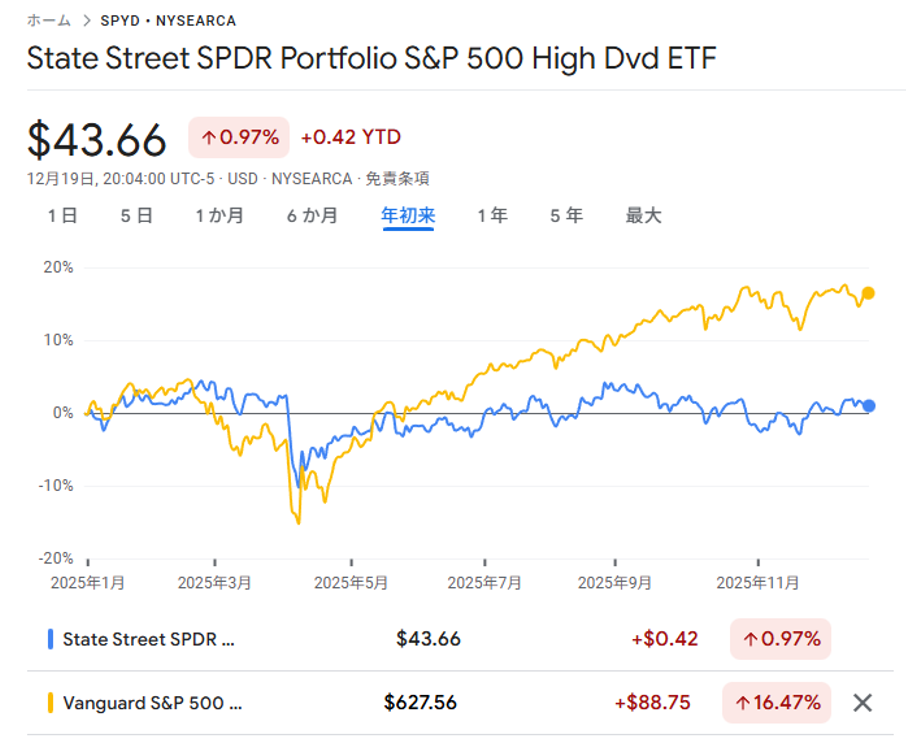906x749 pixels.
Task: Click the ↑0.97% badge beside price
Action: pyautogui.click(x=239, y=138)
